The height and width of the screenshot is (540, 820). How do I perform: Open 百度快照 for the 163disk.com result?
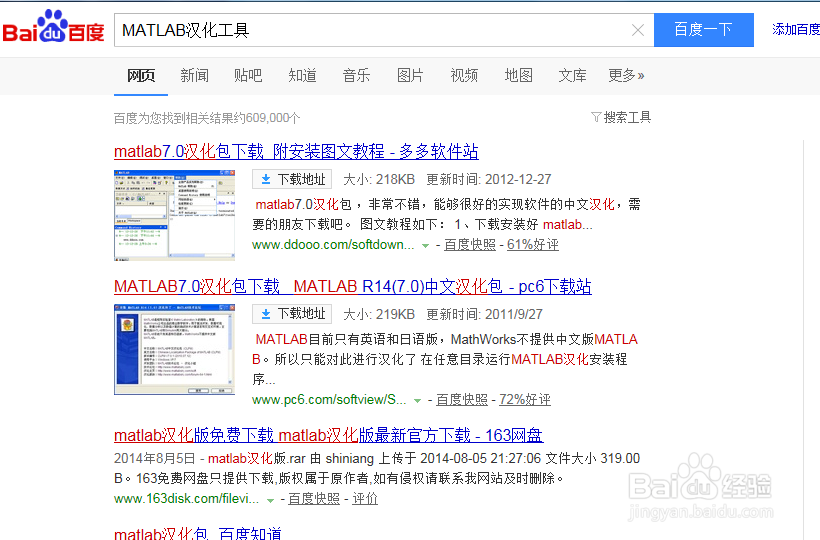tap(314, 499)
